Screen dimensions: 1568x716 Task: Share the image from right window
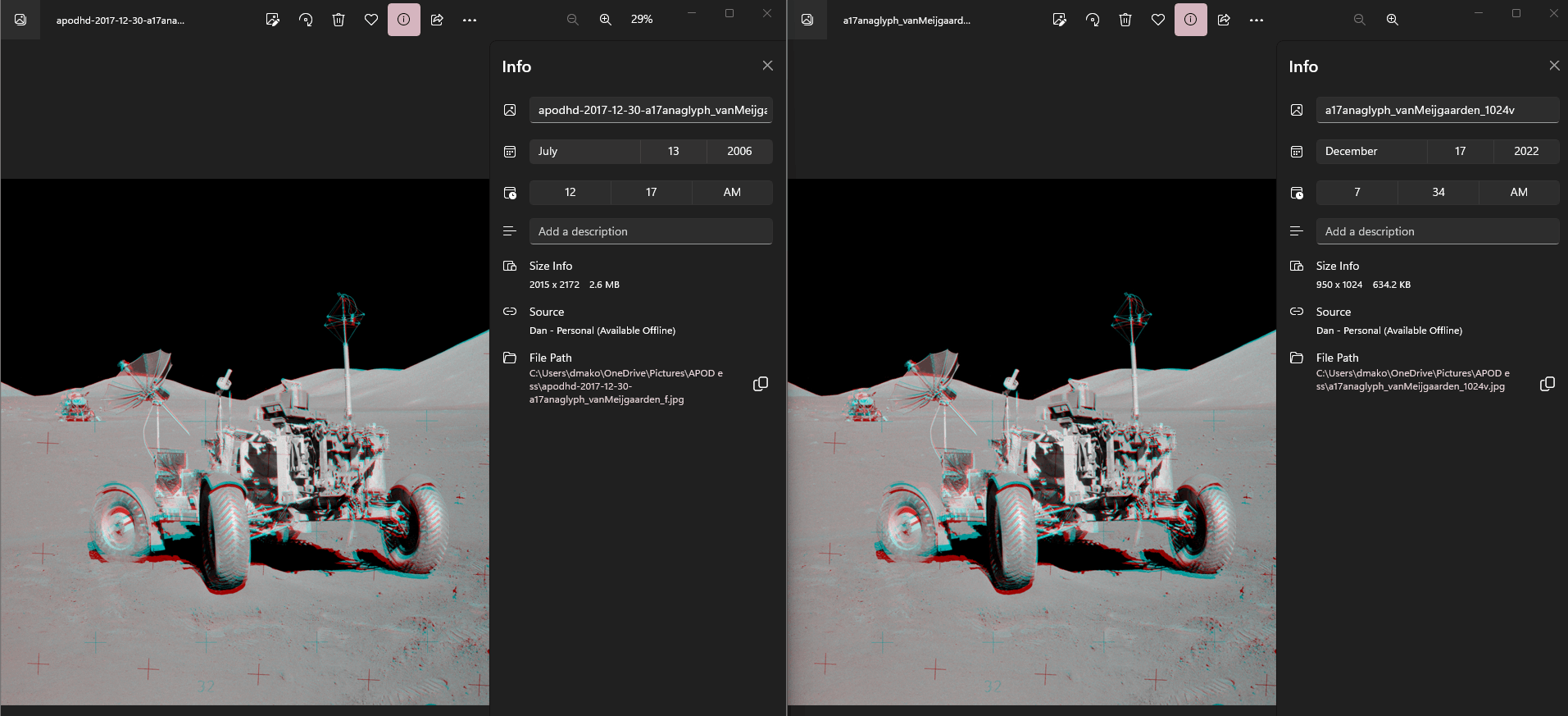pos(1224,20)
